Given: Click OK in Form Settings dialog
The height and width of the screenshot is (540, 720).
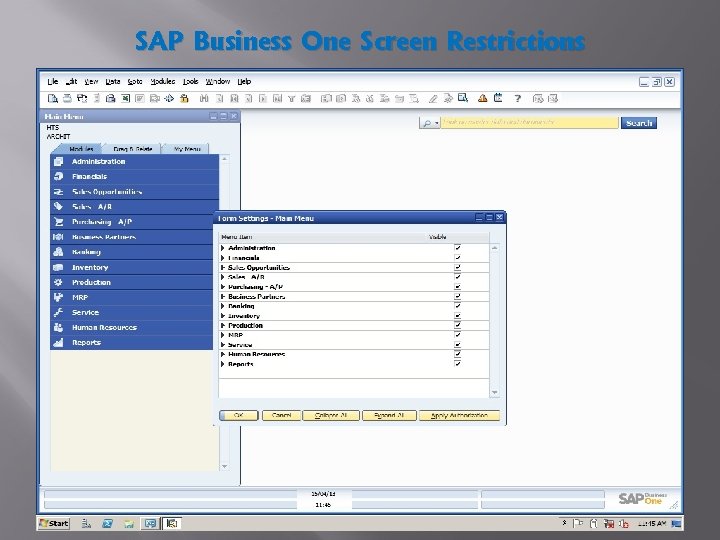Looking at the screenshot, I should point(239,415).
